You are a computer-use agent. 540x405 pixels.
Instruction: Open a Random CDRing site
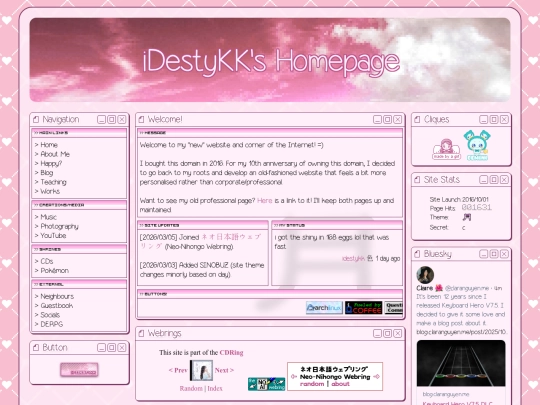pos(191,388)
